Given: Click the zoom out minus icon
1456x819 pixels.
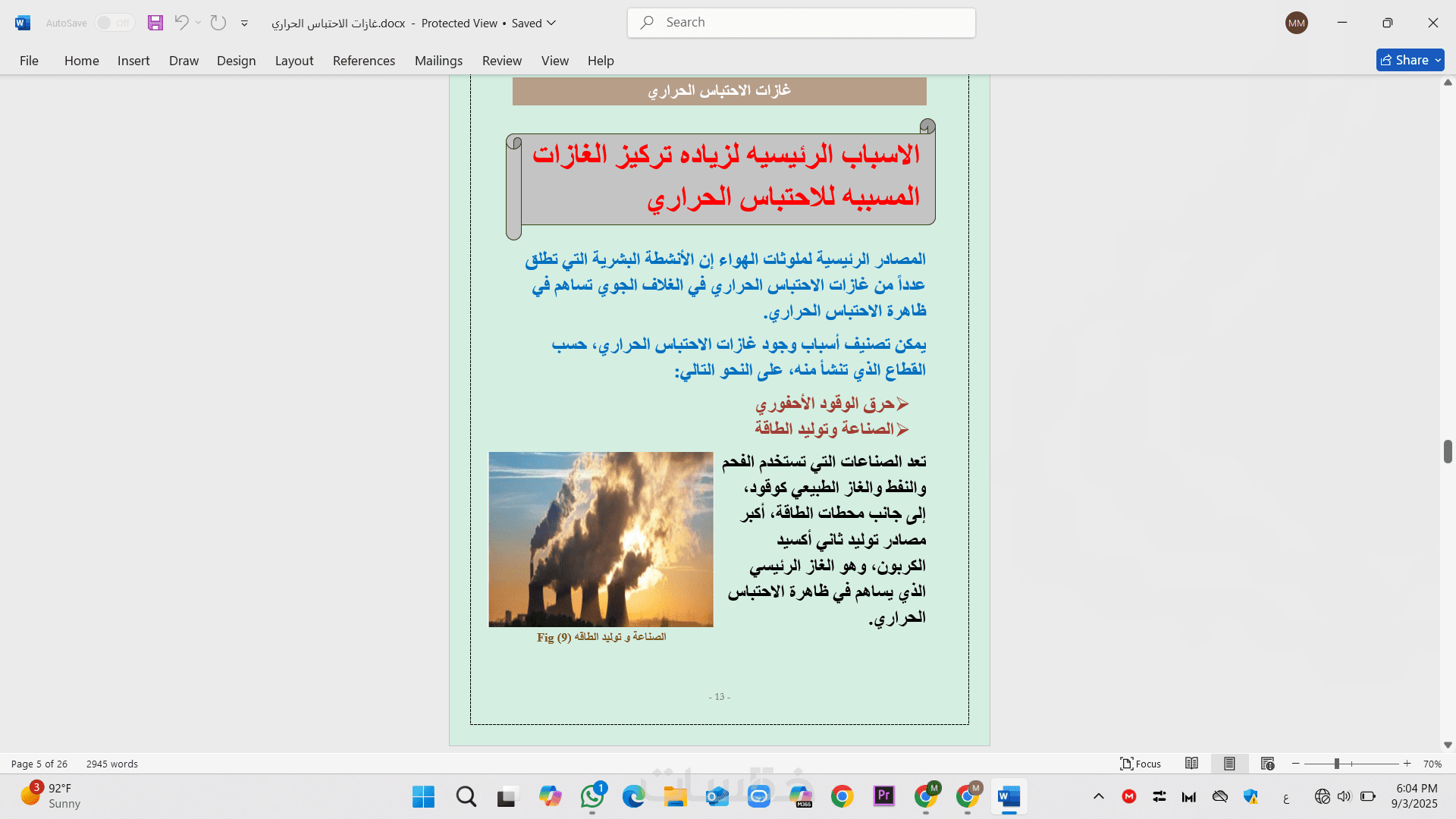Looking at the screenshot, I should click(1296, 764).
